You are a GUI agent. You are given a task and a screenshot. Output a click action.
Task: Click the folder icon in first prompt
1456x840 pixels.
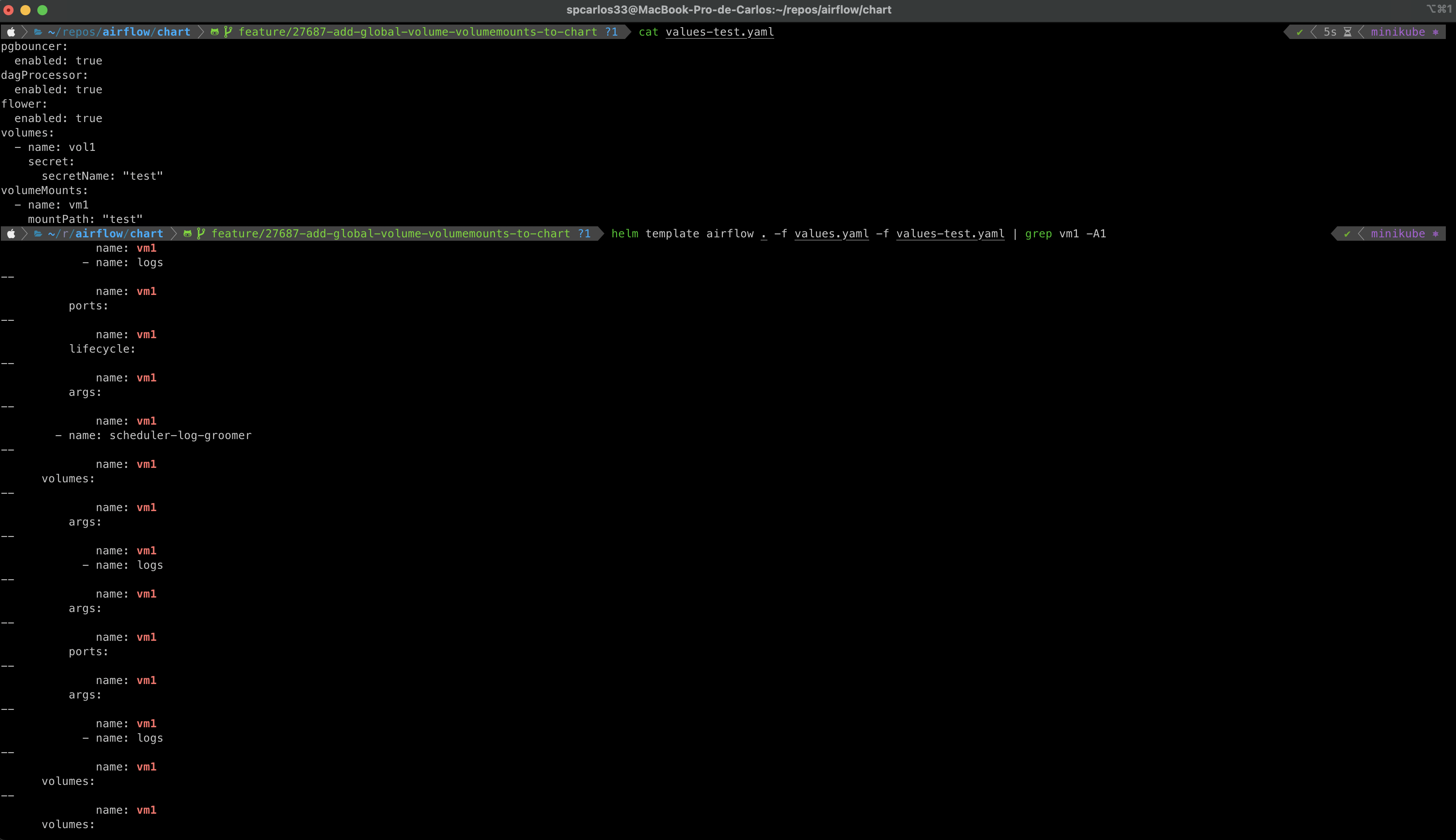pyautogui.click(x=38, y=32)
